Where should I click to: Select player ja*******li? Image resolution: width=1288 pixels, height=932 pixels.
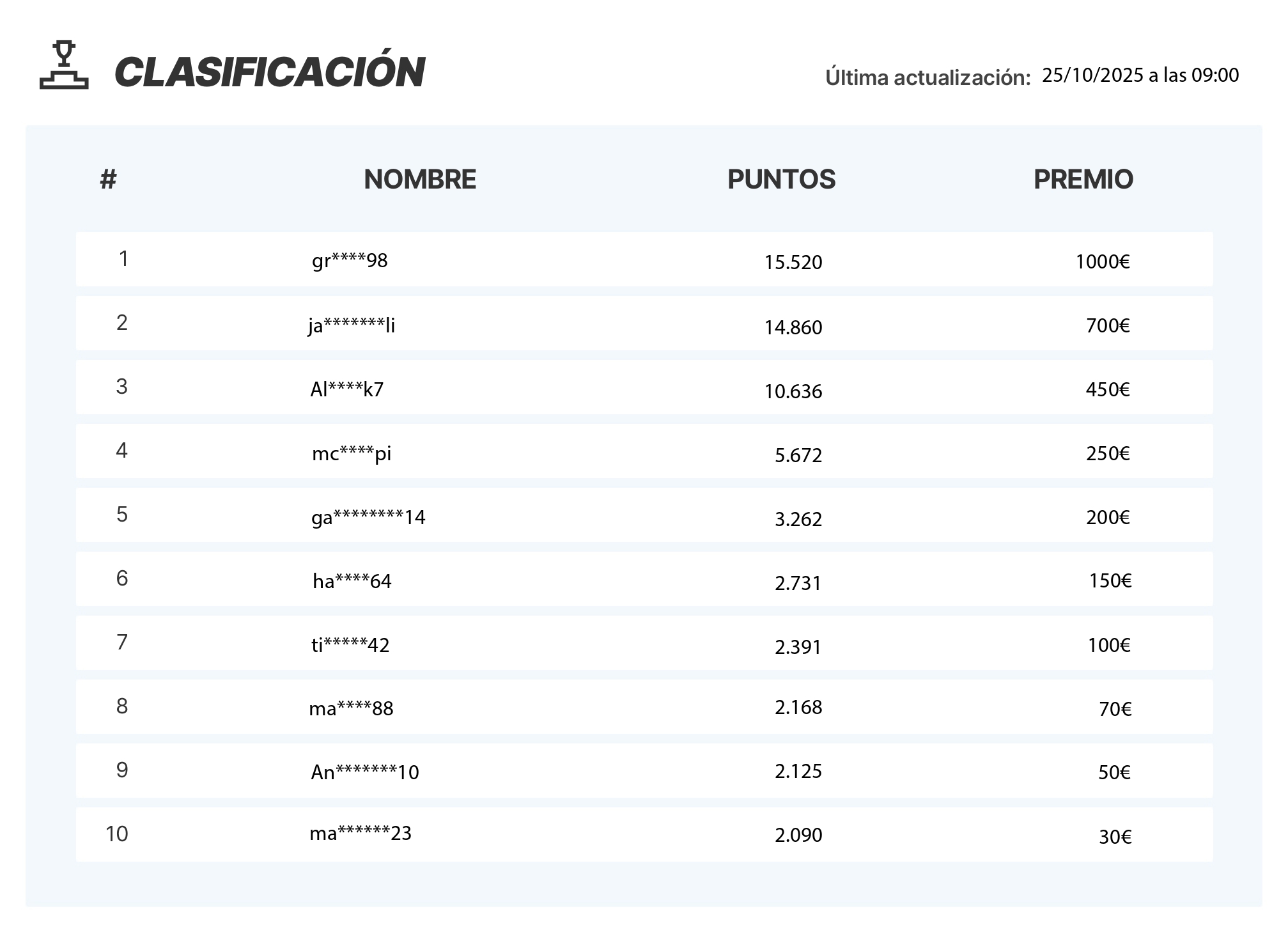[352, 325]
